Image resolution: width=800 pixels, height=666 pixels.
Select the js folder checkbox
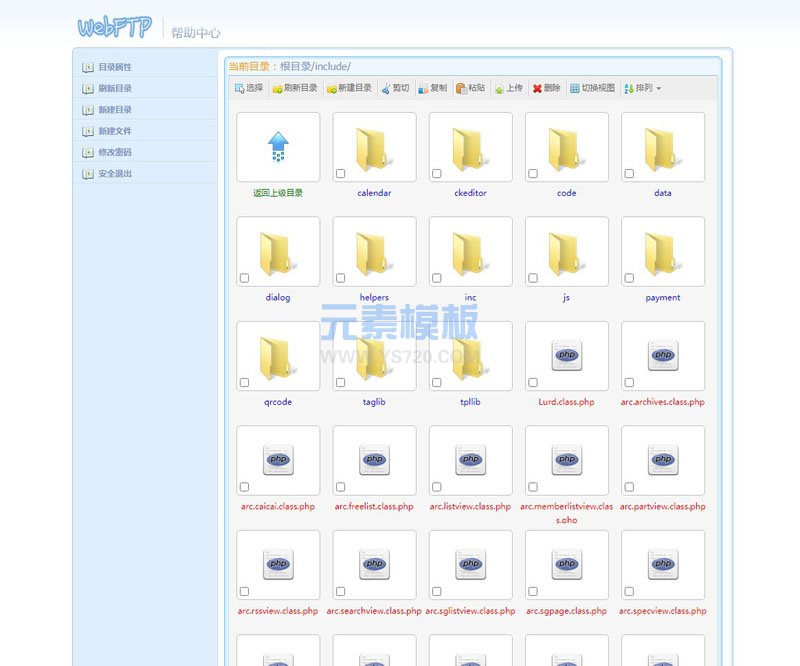click(x=533, y=278)
